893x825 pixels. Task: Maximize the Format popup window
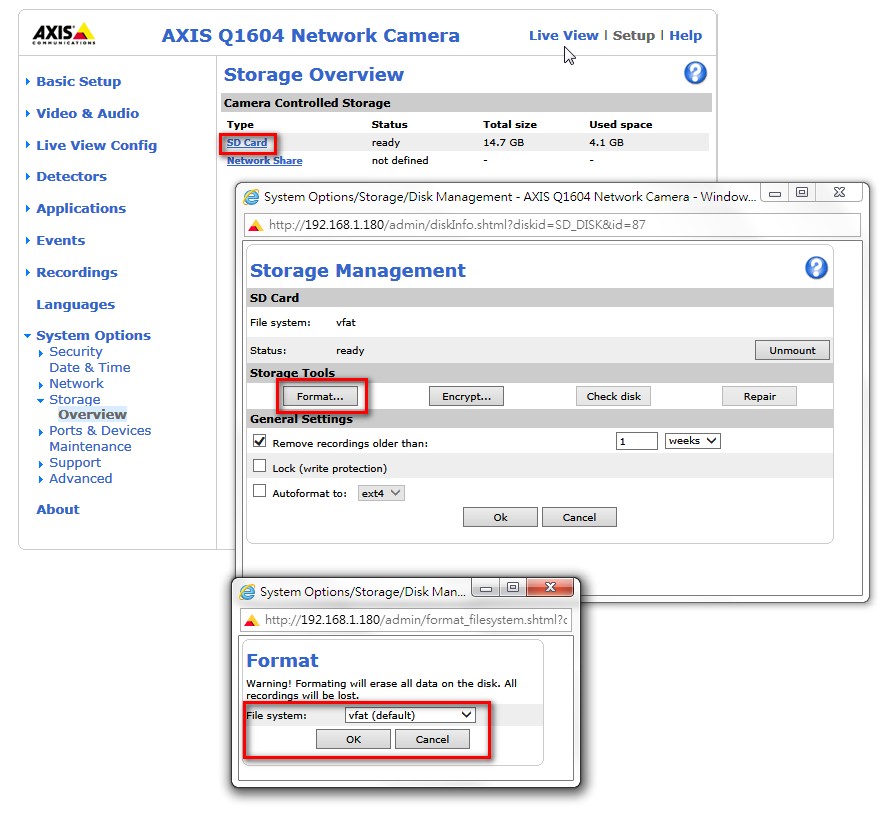coord(513,588)
